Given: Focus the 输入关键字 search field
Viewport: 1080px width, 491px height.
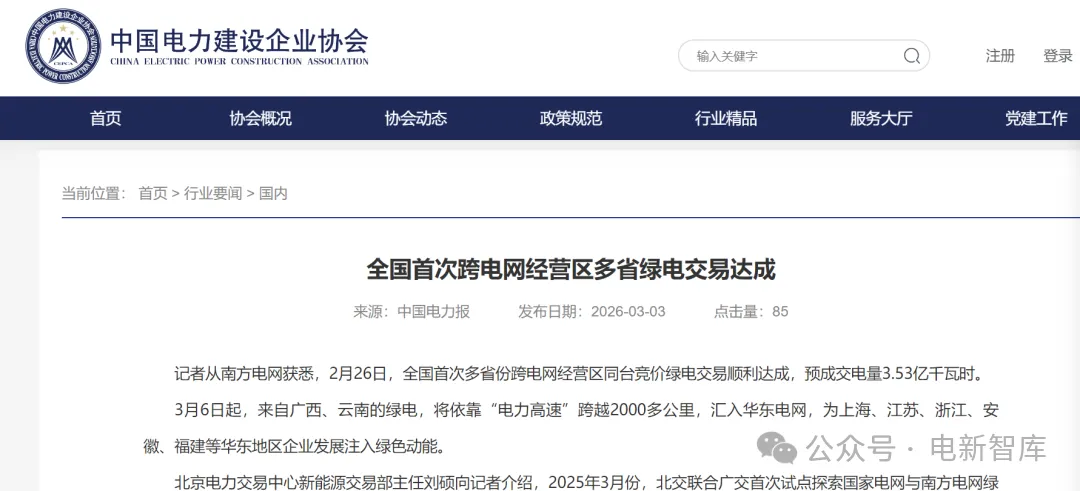Looking at the screenshot, I should (x=804, y=56).
